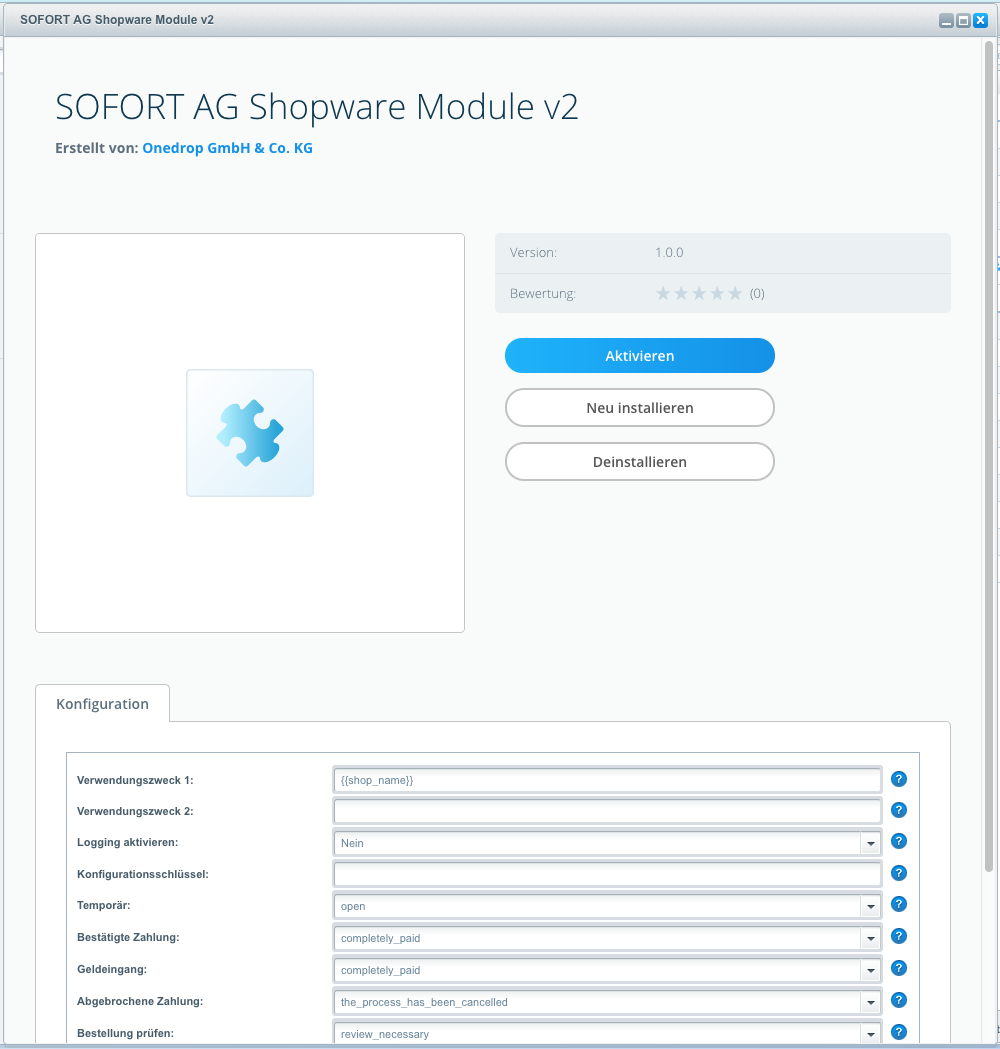Click help icon for Bestätigte Zahlung
Image resolution: width=1000 pixels, height=1049 pixels.
tap(898, 937)
